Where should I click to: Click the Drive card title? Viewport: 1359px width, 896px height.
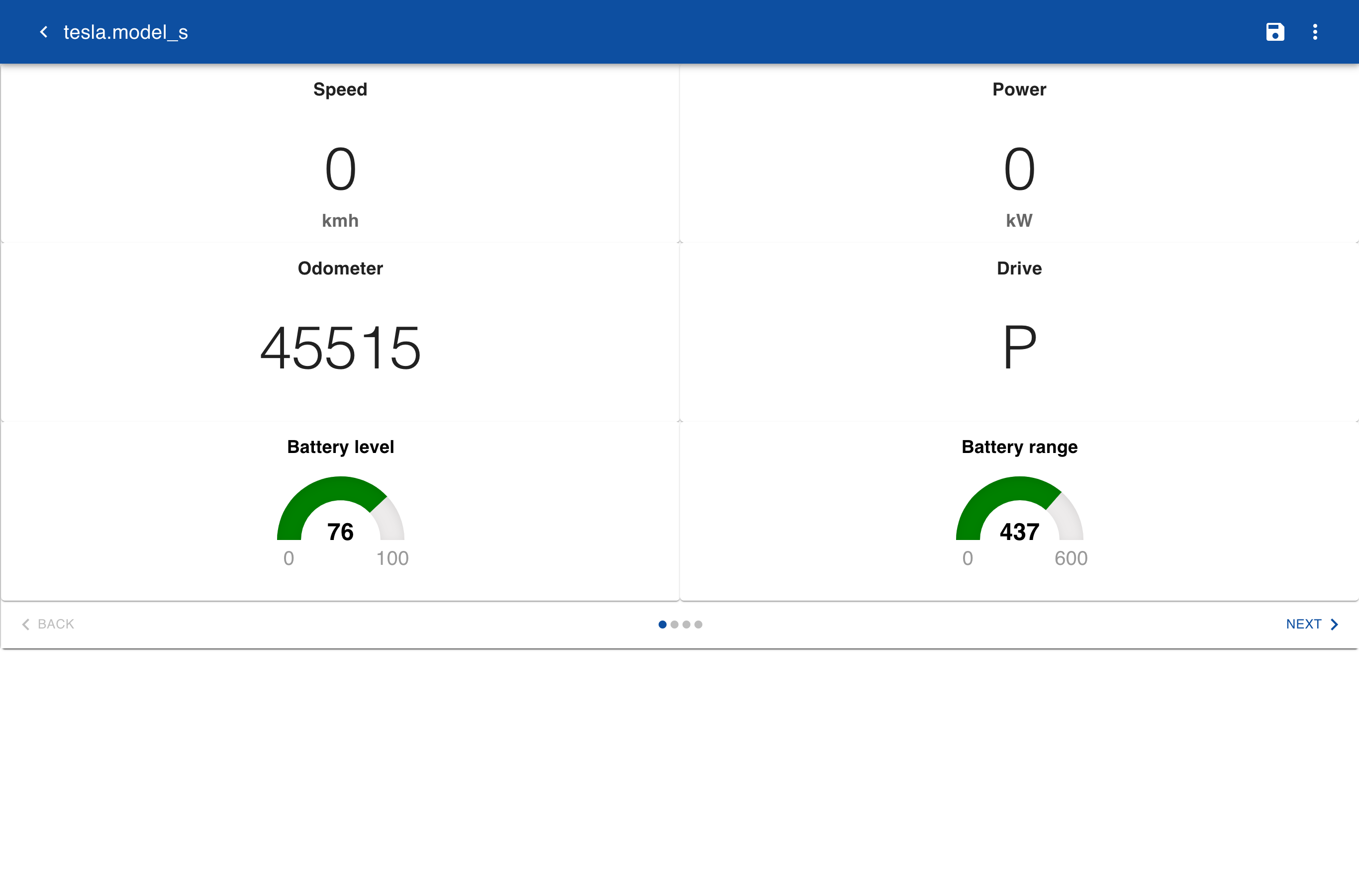coord(1019,268)
